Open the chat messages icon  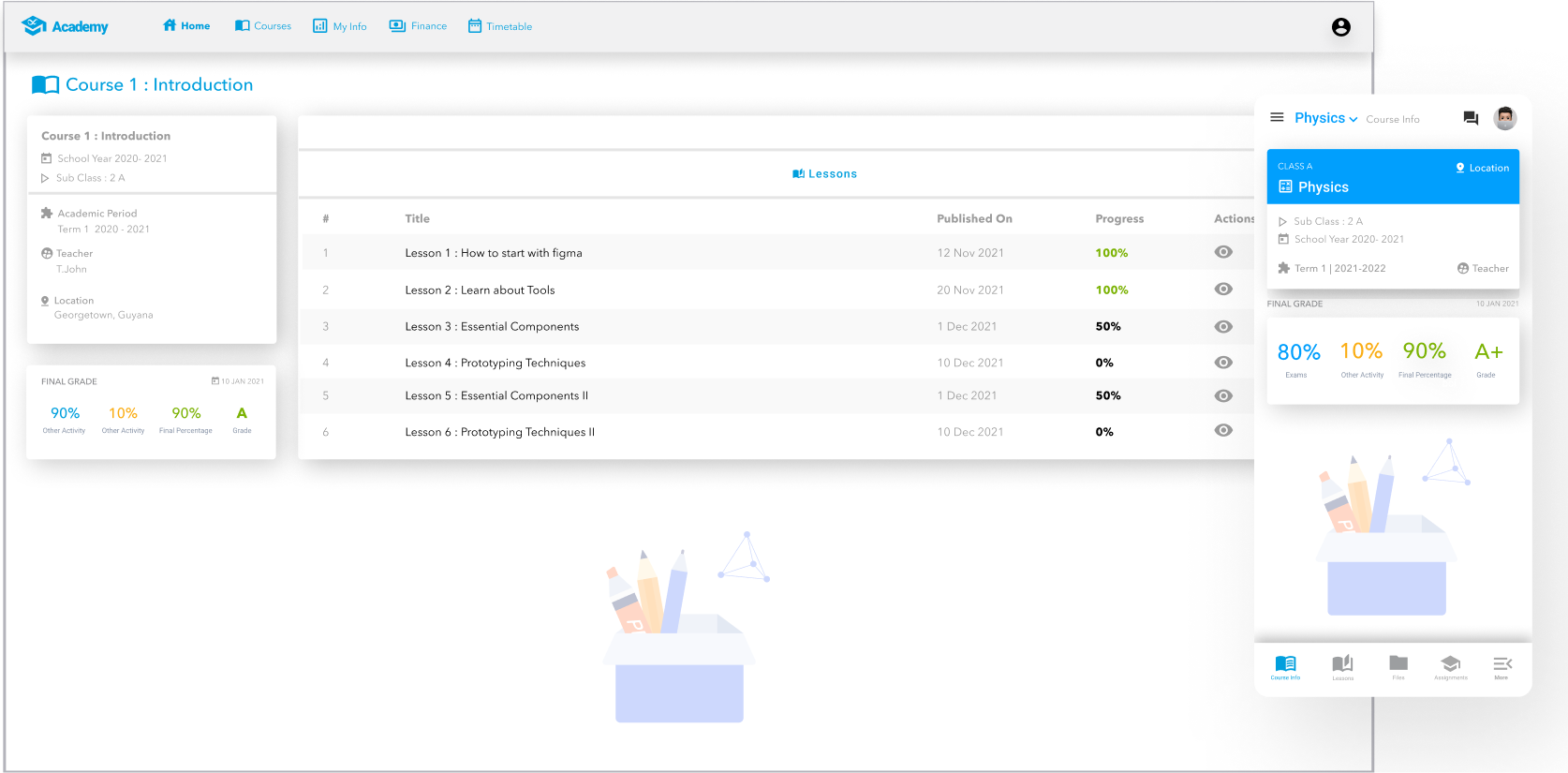1470,118
